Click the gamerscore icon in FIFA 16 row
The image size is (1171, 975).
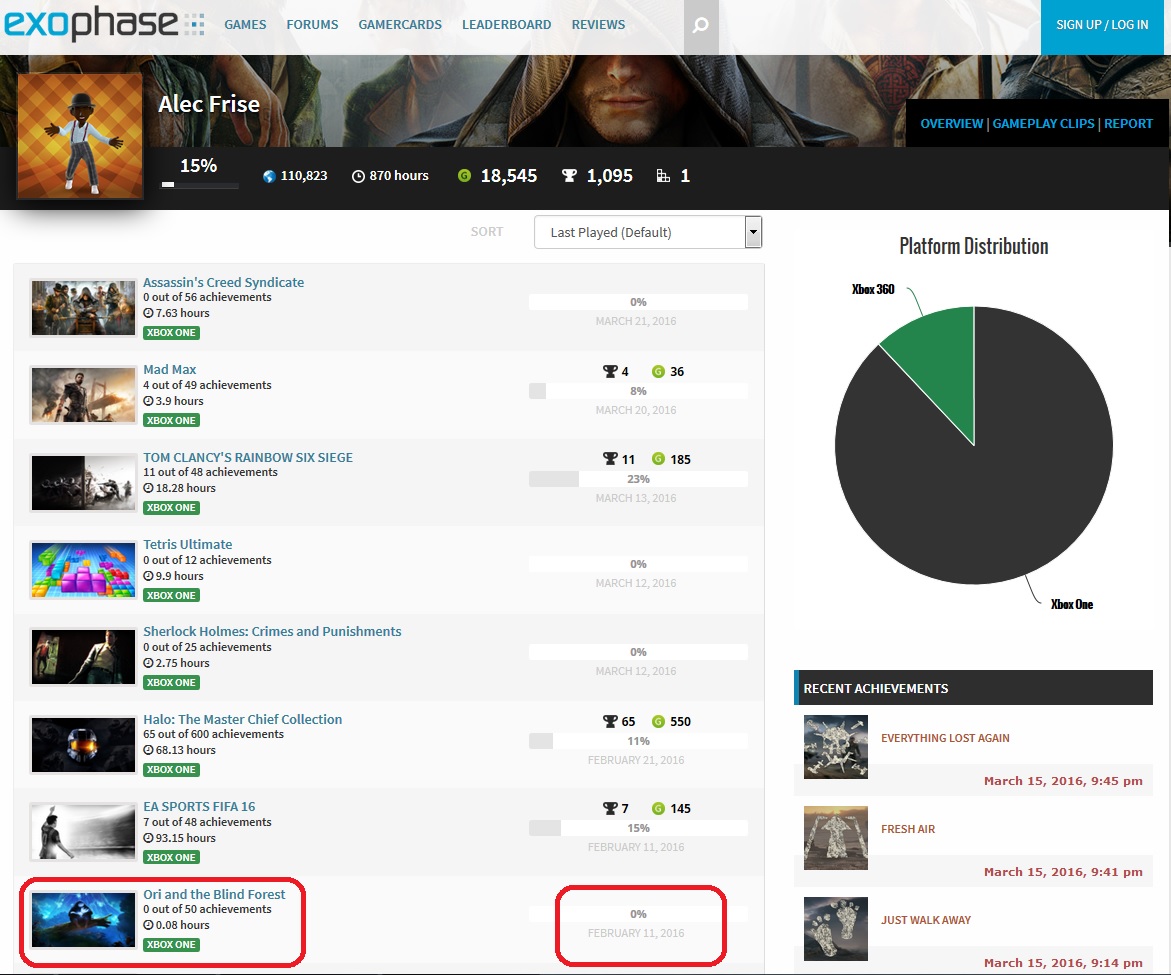658,809
